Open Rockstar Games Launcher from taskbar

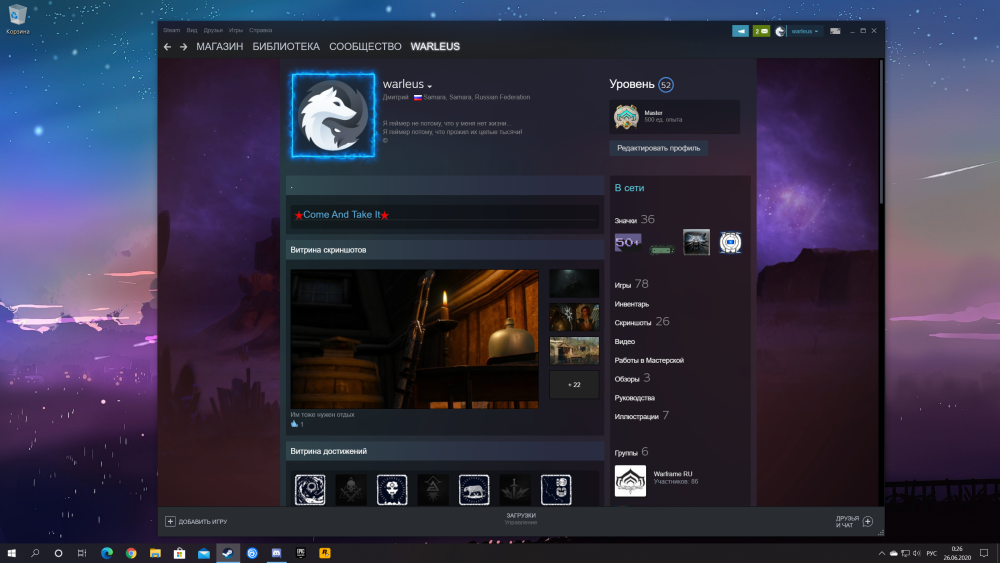click(325, 553)
